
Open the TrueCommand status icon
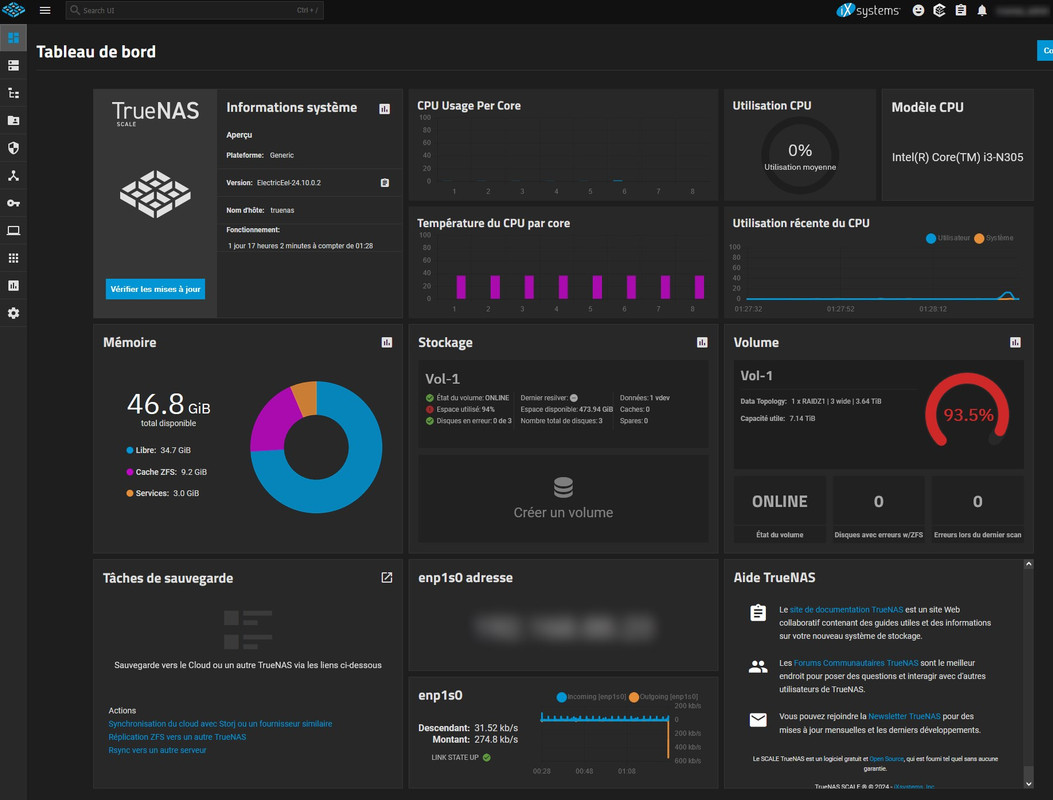pos(940,10)
